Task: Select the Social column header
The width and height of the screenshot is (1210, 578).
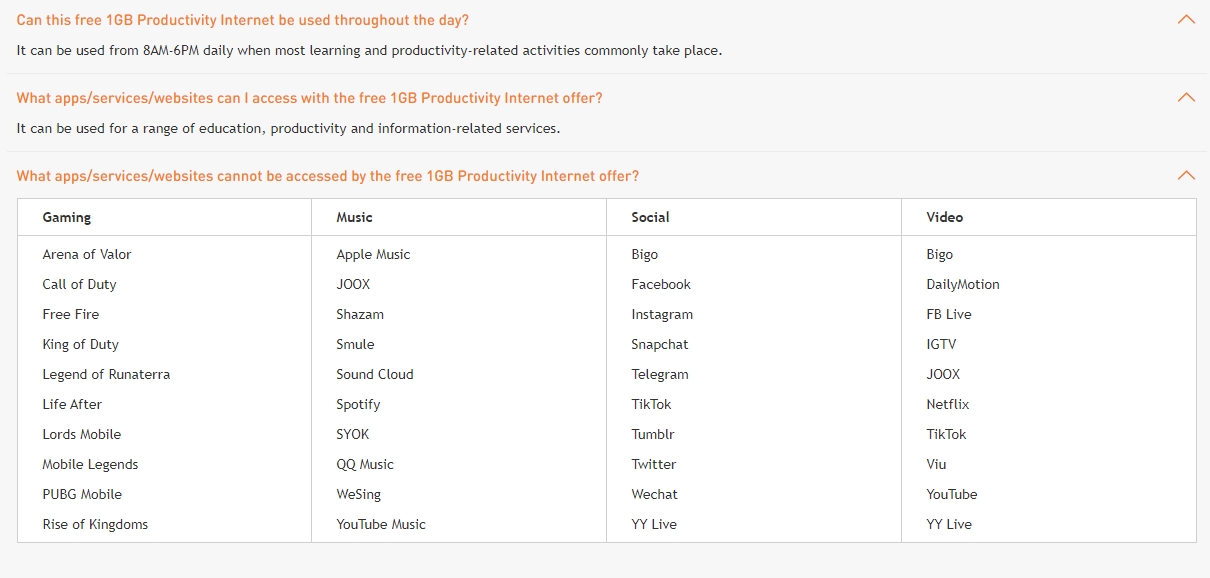Action: click(x=650, y=217)
